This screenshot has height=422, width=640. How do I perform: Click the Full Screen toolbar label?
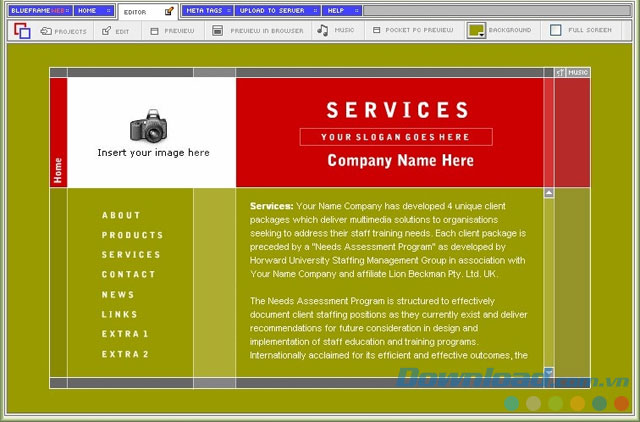click(x=590, y=30)
